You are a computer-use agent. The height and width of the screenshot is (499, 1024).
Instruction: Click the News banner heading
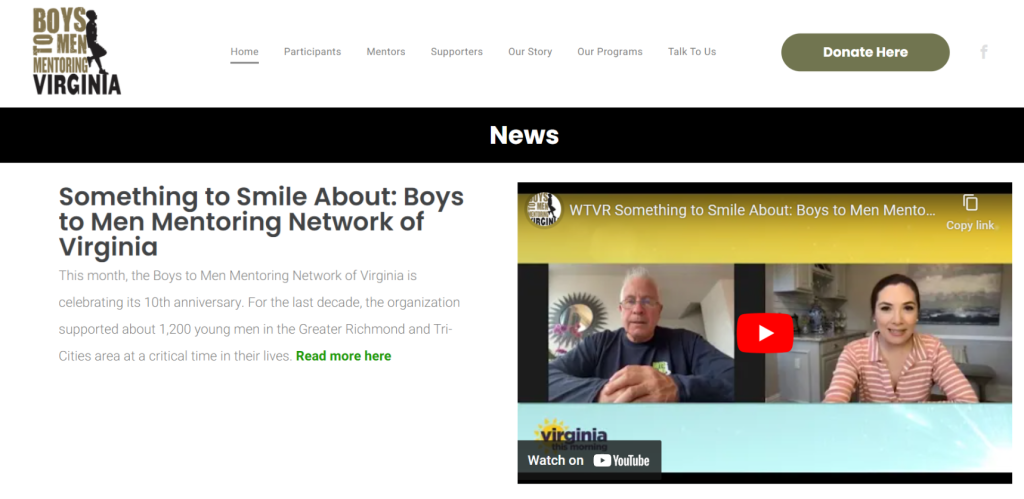coord(524,135)
